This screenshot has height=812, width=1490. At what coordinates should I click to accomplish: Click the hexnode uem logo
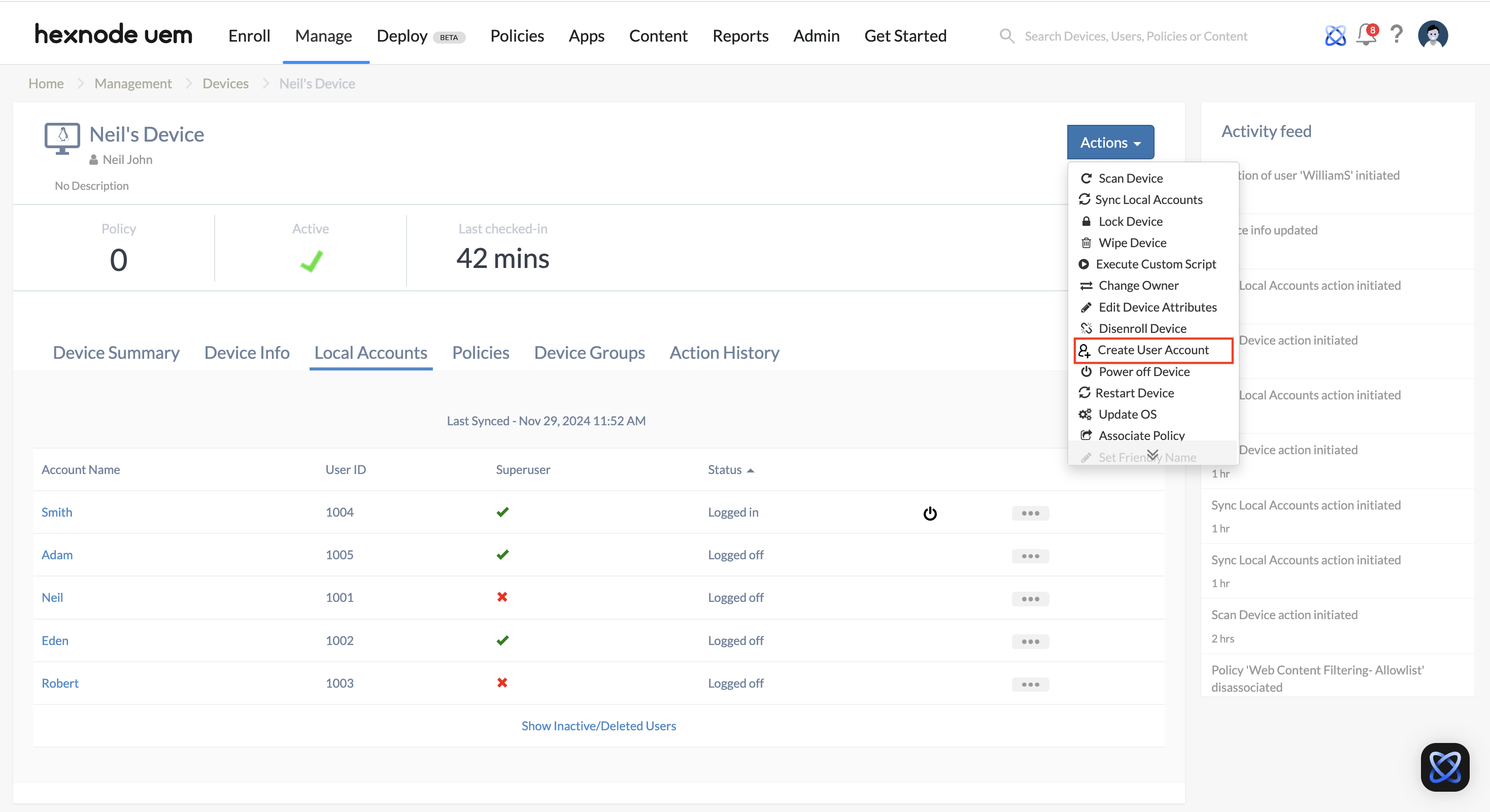coord(113,35)
